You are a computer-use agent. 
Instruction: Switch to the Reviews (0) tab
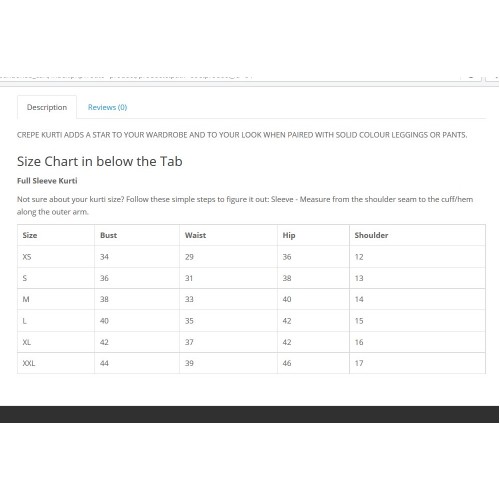(x=107, y=107)
